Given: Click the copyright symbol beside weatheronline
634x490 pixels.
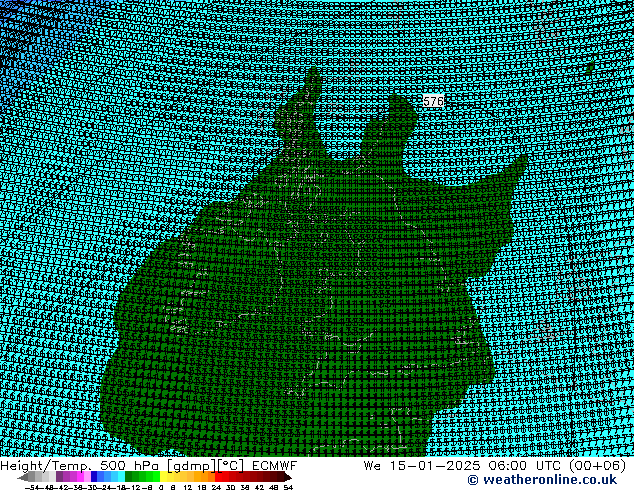Looking at the screenshot, I should (445, 480).
